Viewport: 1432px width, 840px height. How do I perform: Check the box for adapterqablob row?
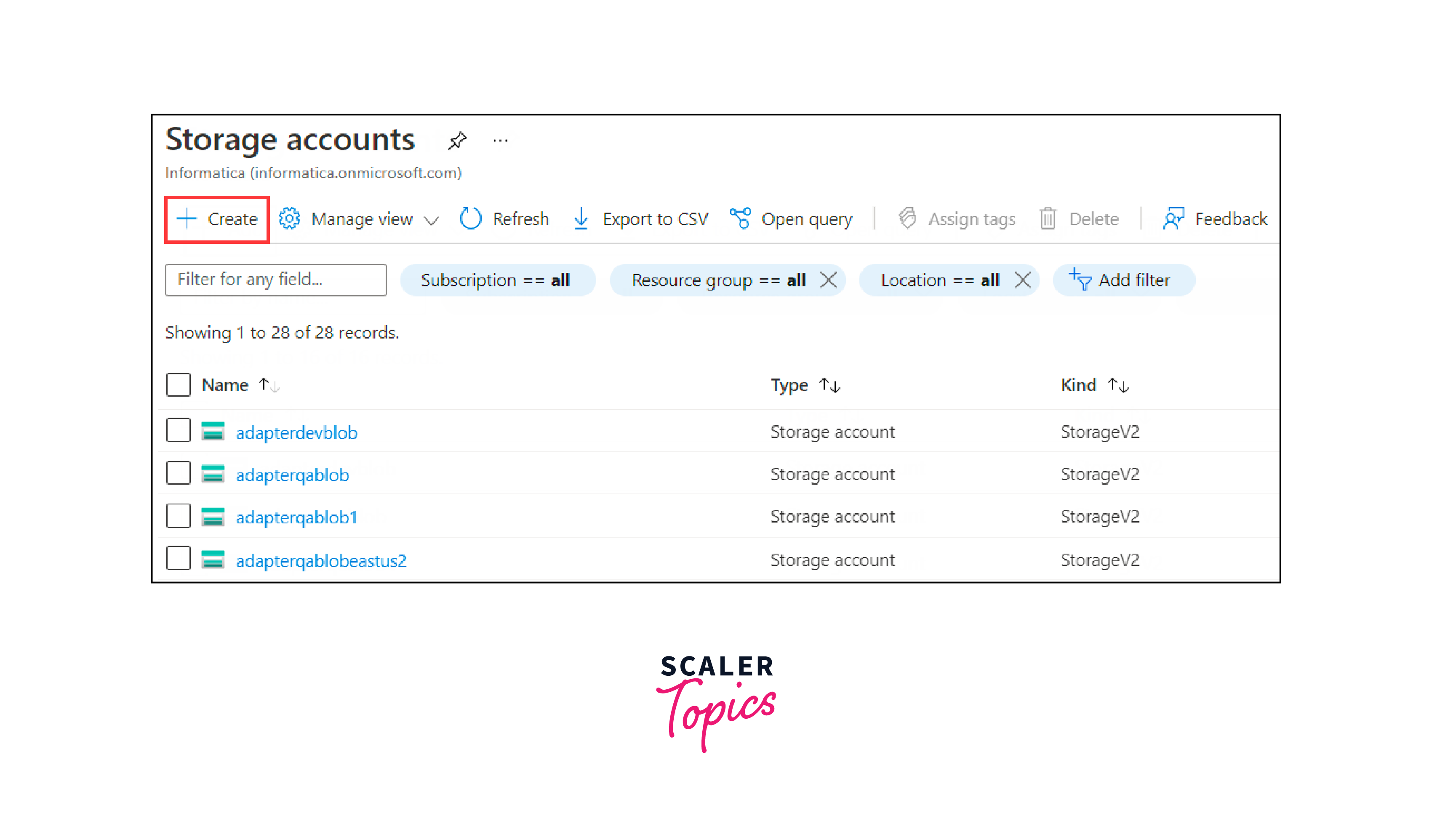179,473
